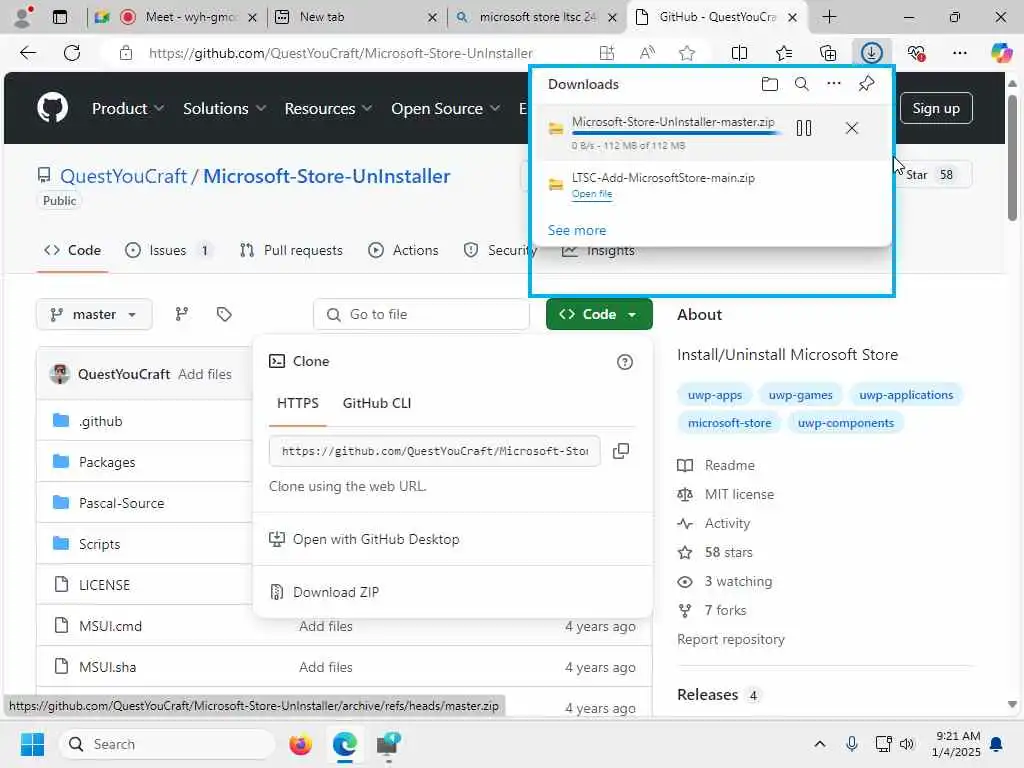1024x768 pixels.
Task: Pin the Downloads panel
Action: (867, 84)
